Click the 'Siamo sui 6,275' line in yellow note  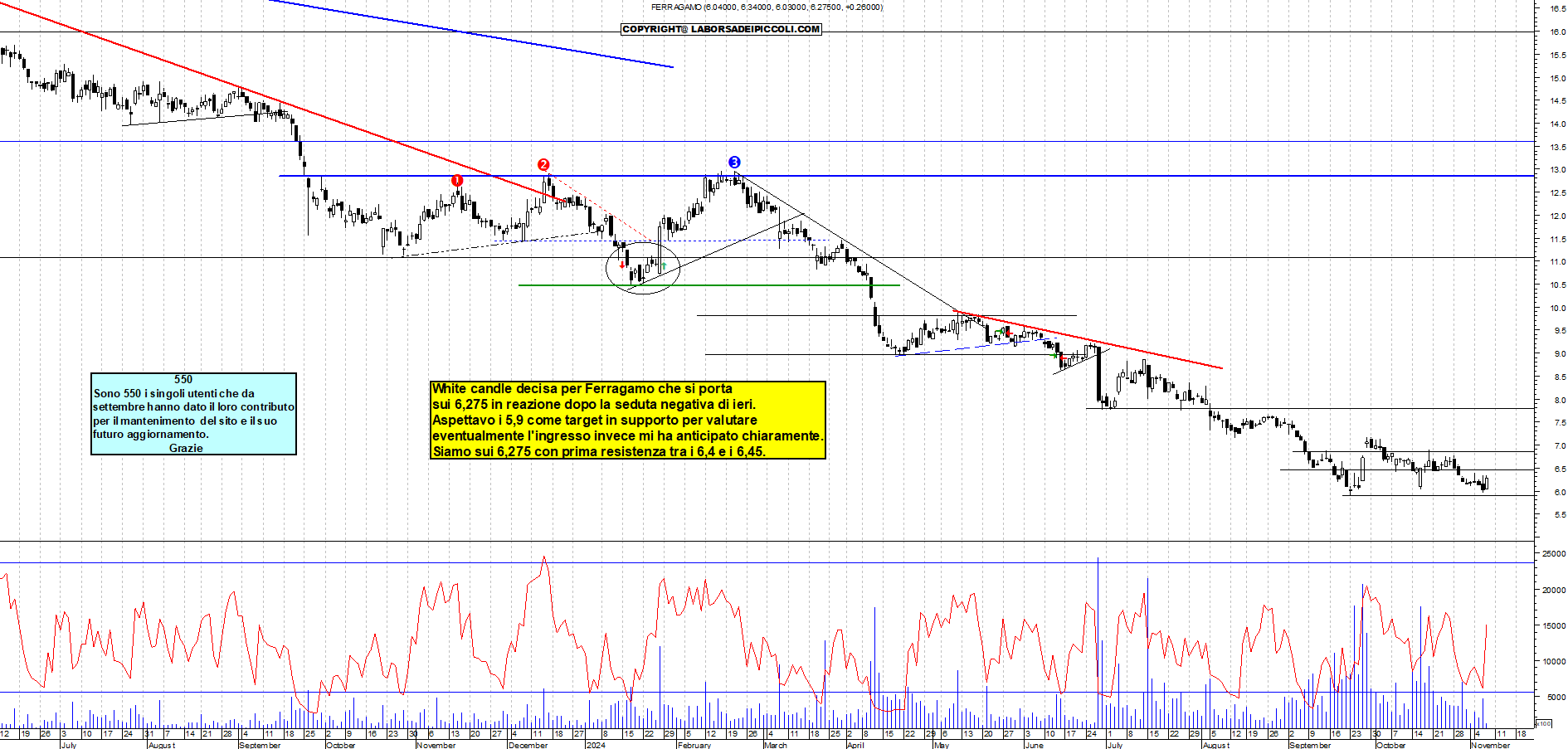click(x=598, y=451)
